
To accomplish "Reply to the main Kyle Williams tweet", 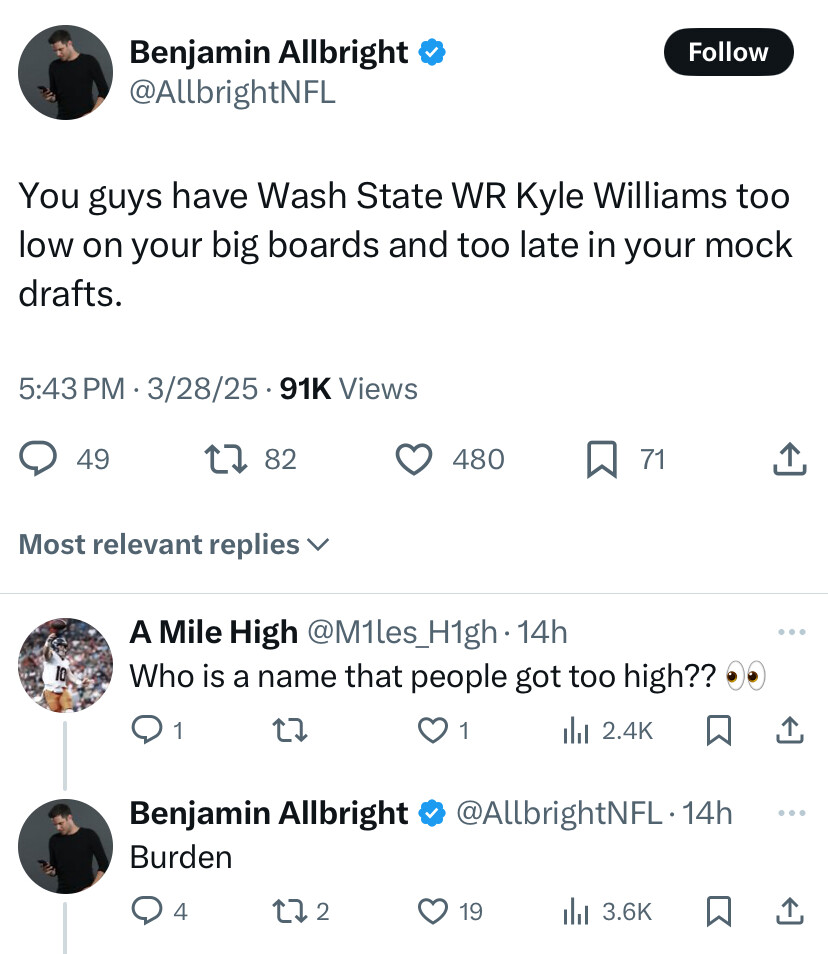I will click(x=39, y=459).
